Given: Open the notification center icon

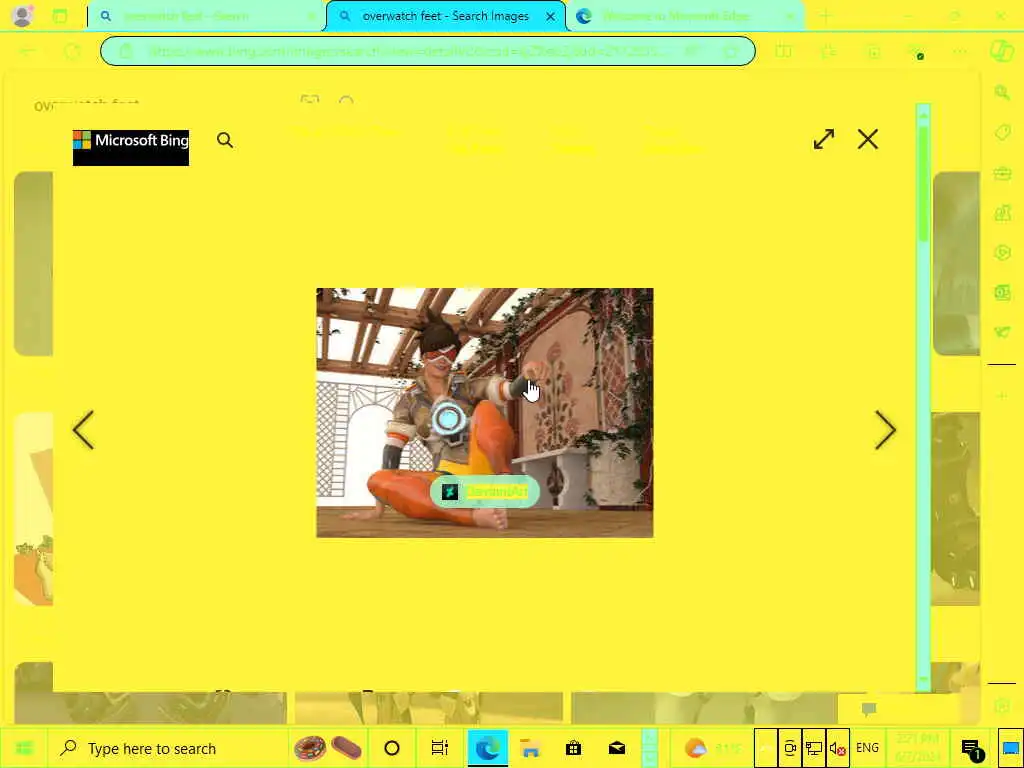Looking at the screenshot, I should pos(972,748).
